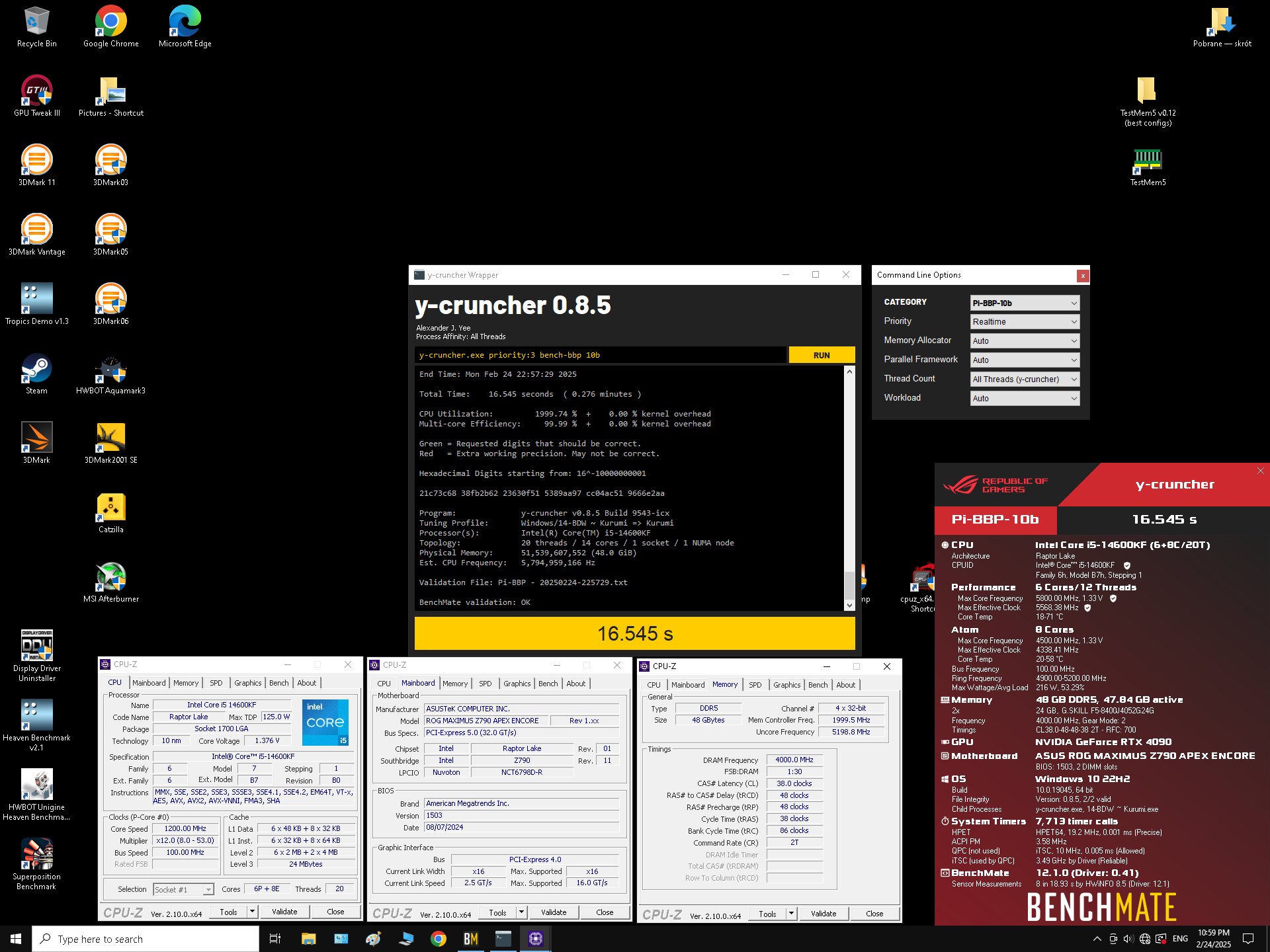Switch to the CPU tab in CPU-Z Memory window
The image size is (1270, 952).
coord(654,685)
